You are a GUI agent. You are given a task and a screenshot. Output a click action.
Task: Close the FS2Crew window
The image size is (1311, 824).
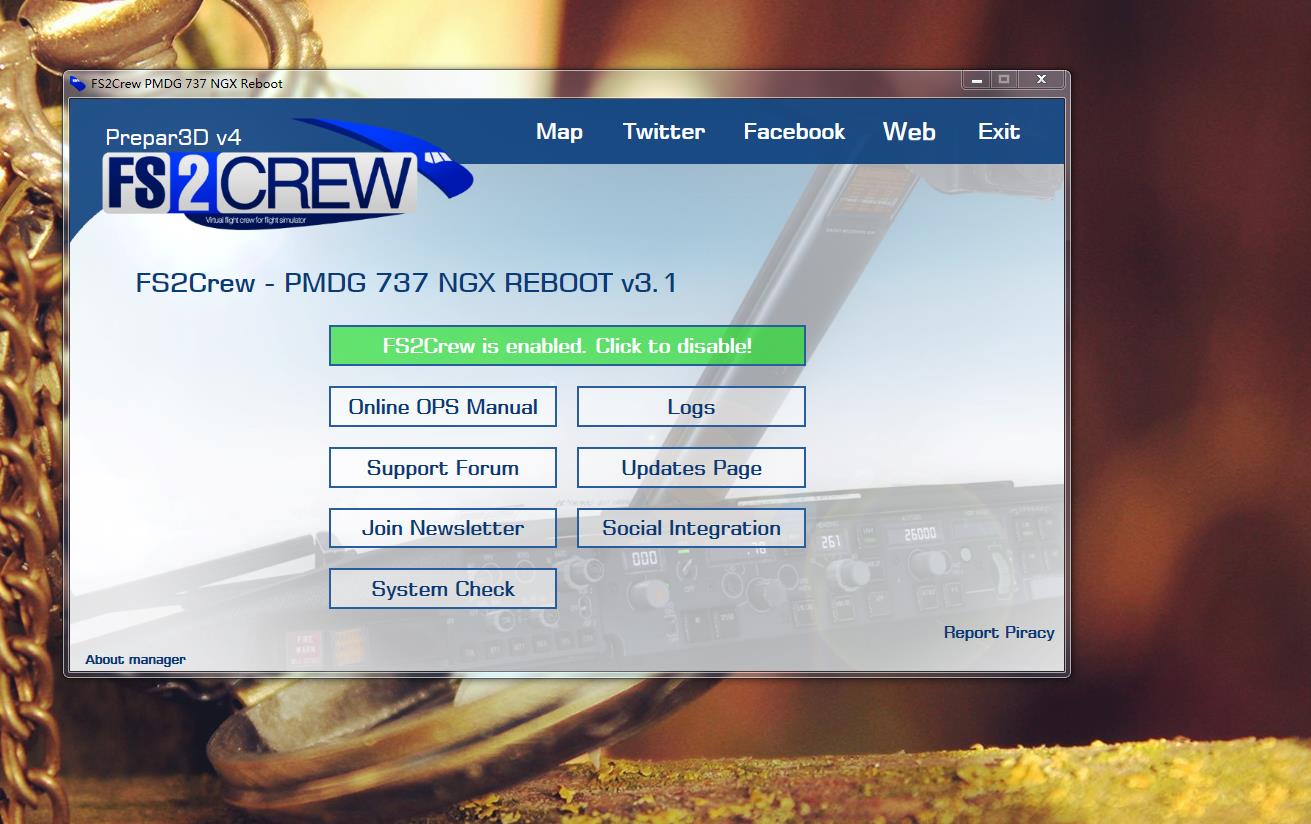[x=1041, y=80]
